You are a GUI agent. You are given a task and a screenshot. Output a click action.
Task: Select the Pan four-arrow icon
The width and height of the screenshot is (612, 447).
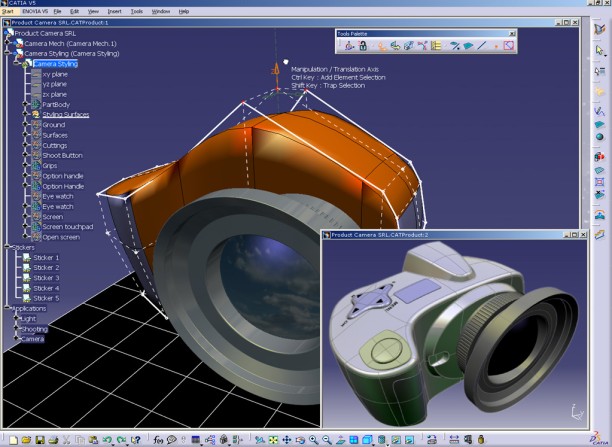[286, 440]
